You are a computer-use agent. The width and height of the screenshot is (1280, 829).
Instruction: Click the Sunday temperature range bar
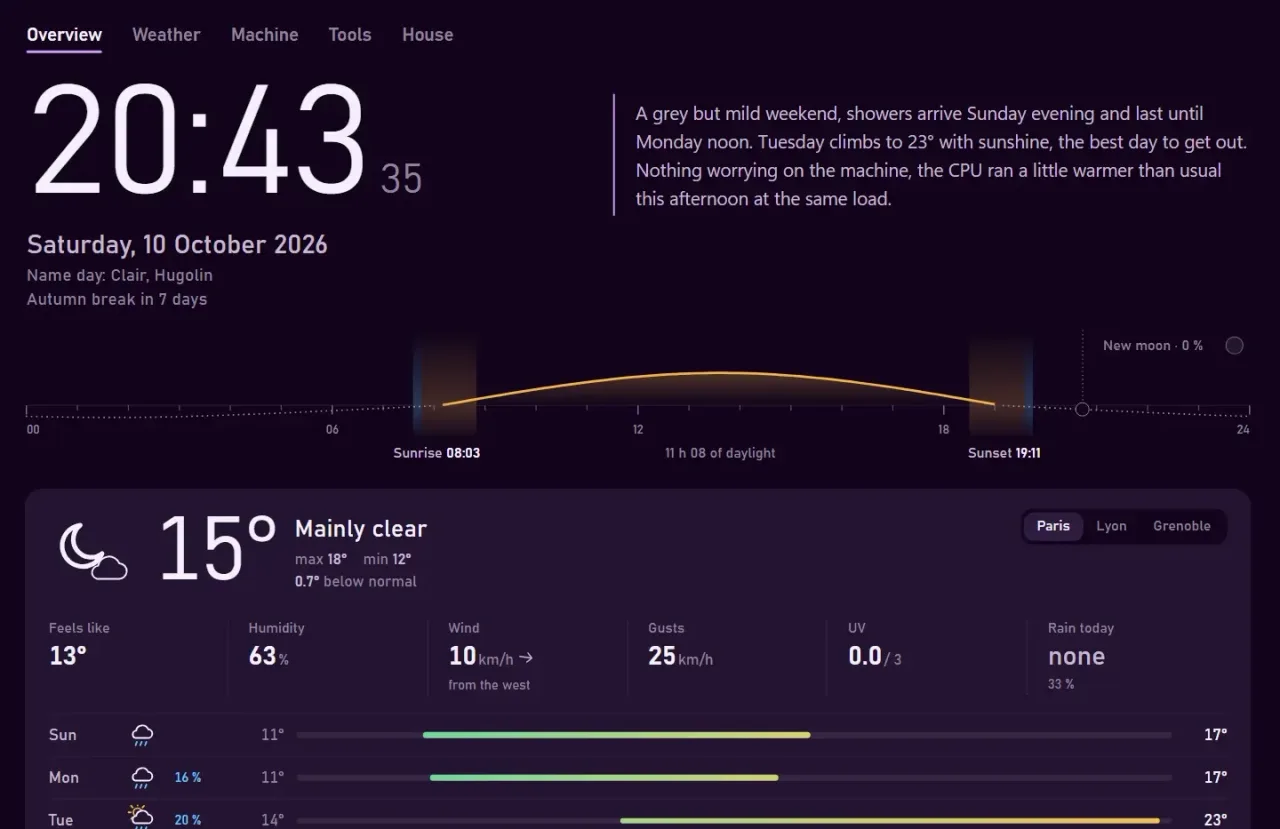pos(616,735)
